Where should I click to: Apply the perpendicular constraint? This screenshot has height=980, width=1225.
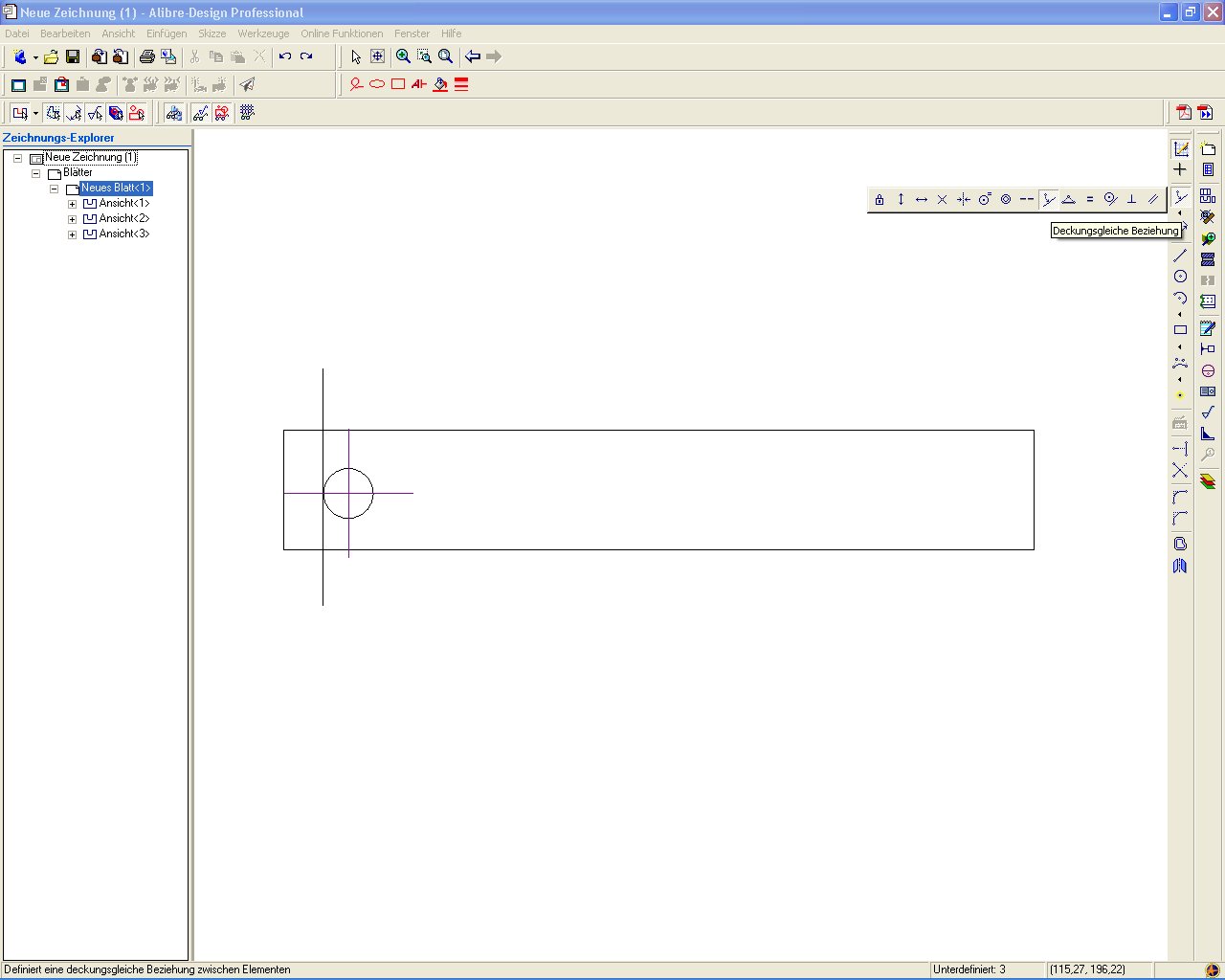(x=1131, y=199)
